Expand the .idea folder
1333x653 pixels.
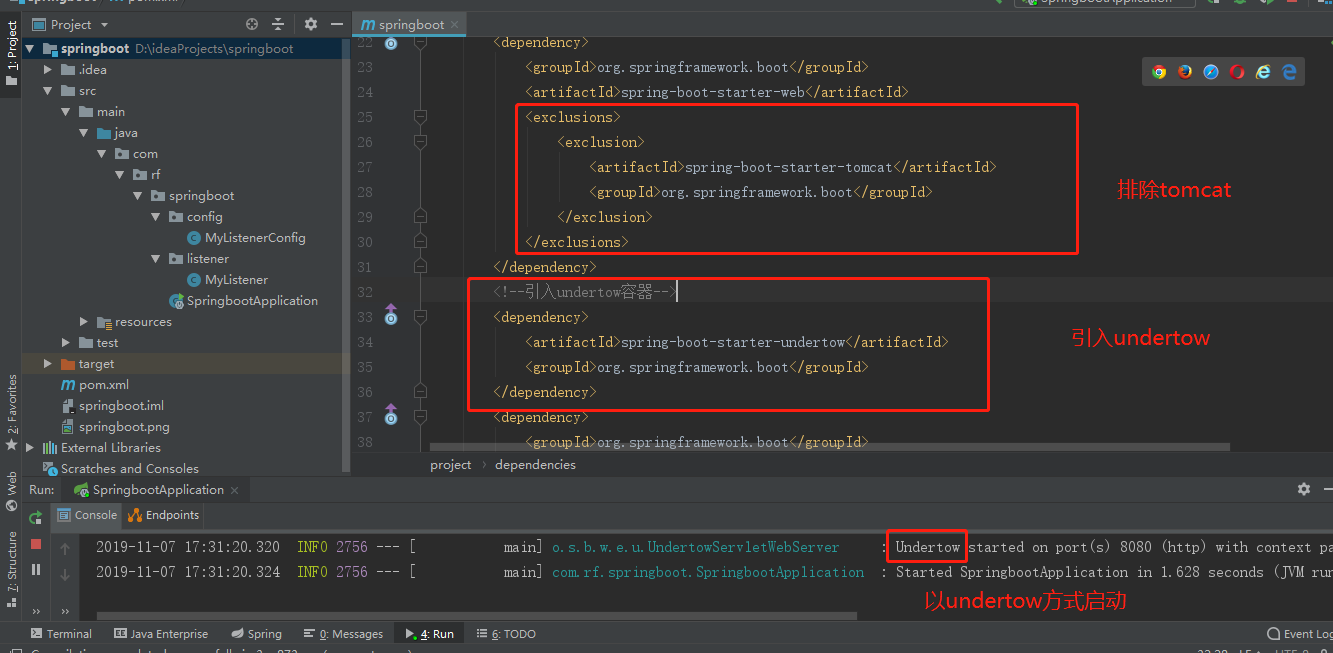[x=48, y=69]
